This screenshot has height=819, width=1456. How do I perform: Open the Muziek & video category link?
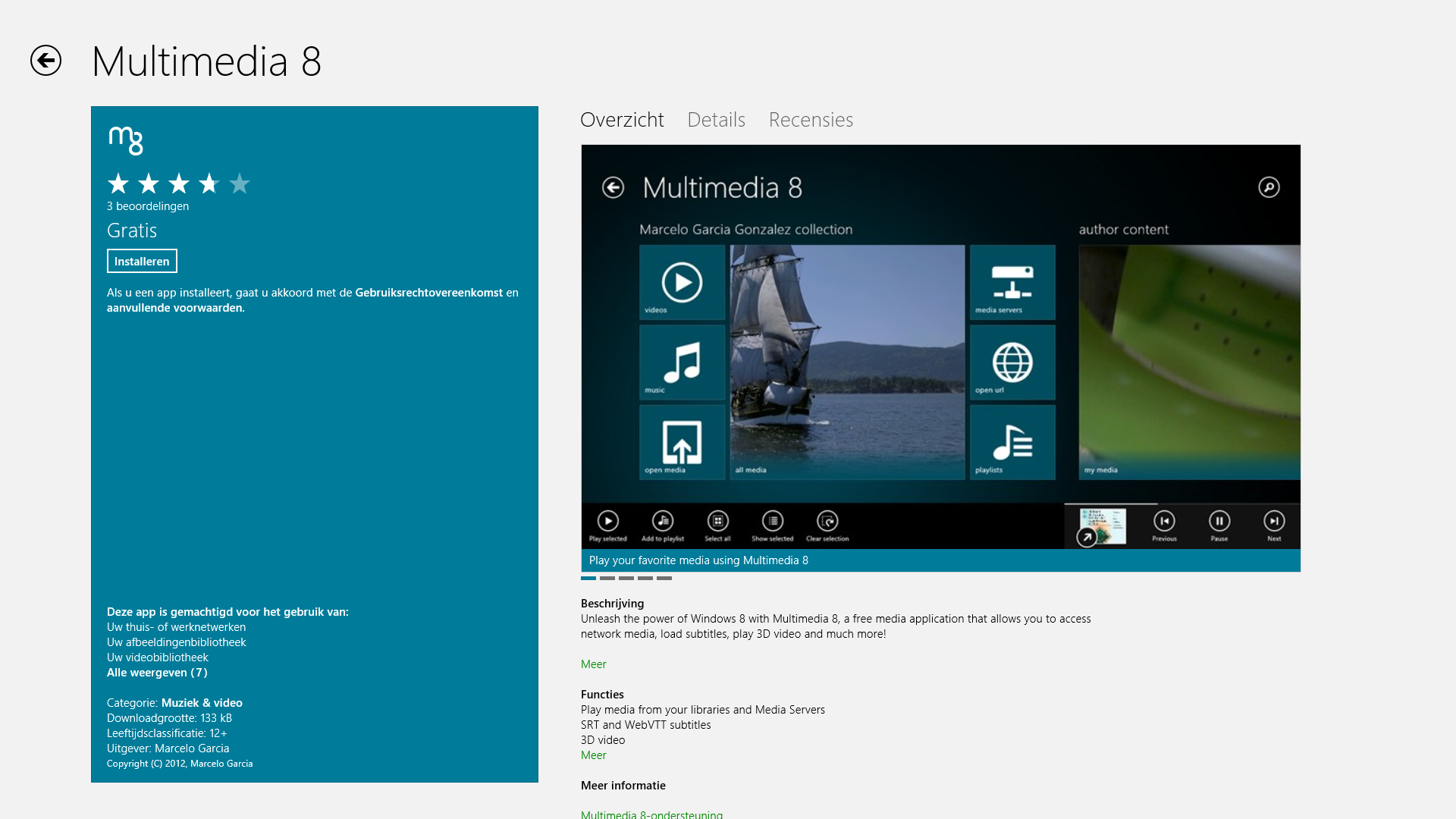(x=202, y=703)
